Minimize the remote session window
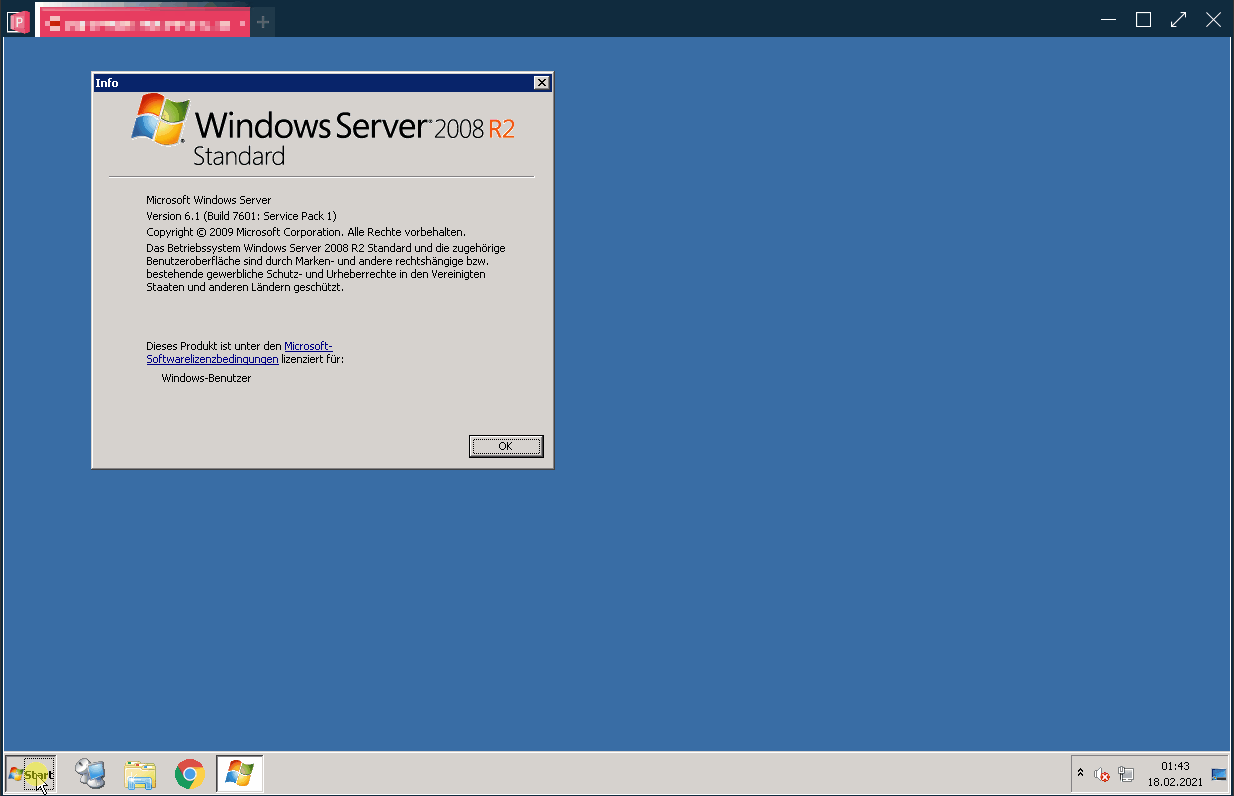The width and height of the screenshot is (1234, 796). pos(1108,19)
